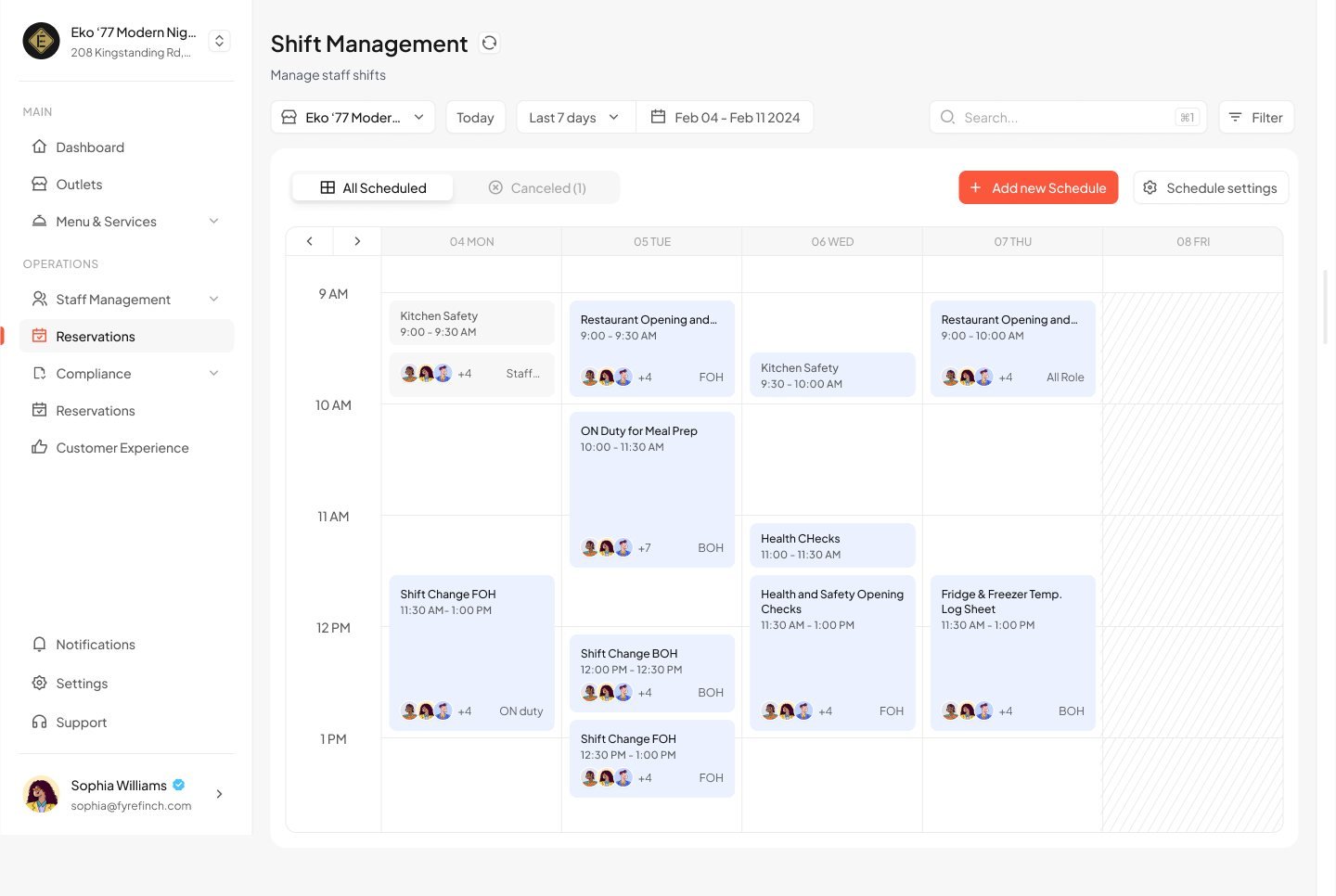The height and width of the screenshot is (896, 1336).
Task: Open Health CHecks shift on Wednesday
Action: click(832, 545)
